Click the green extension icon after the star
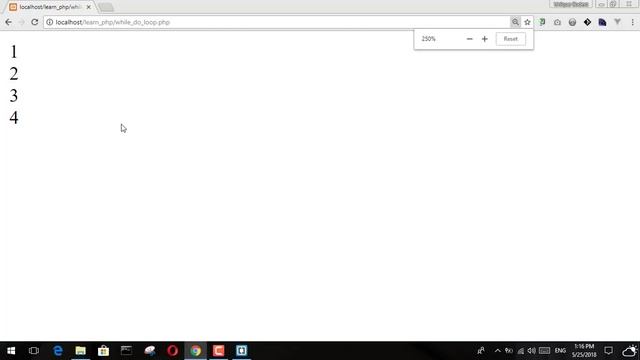 (x=542, y=22)
